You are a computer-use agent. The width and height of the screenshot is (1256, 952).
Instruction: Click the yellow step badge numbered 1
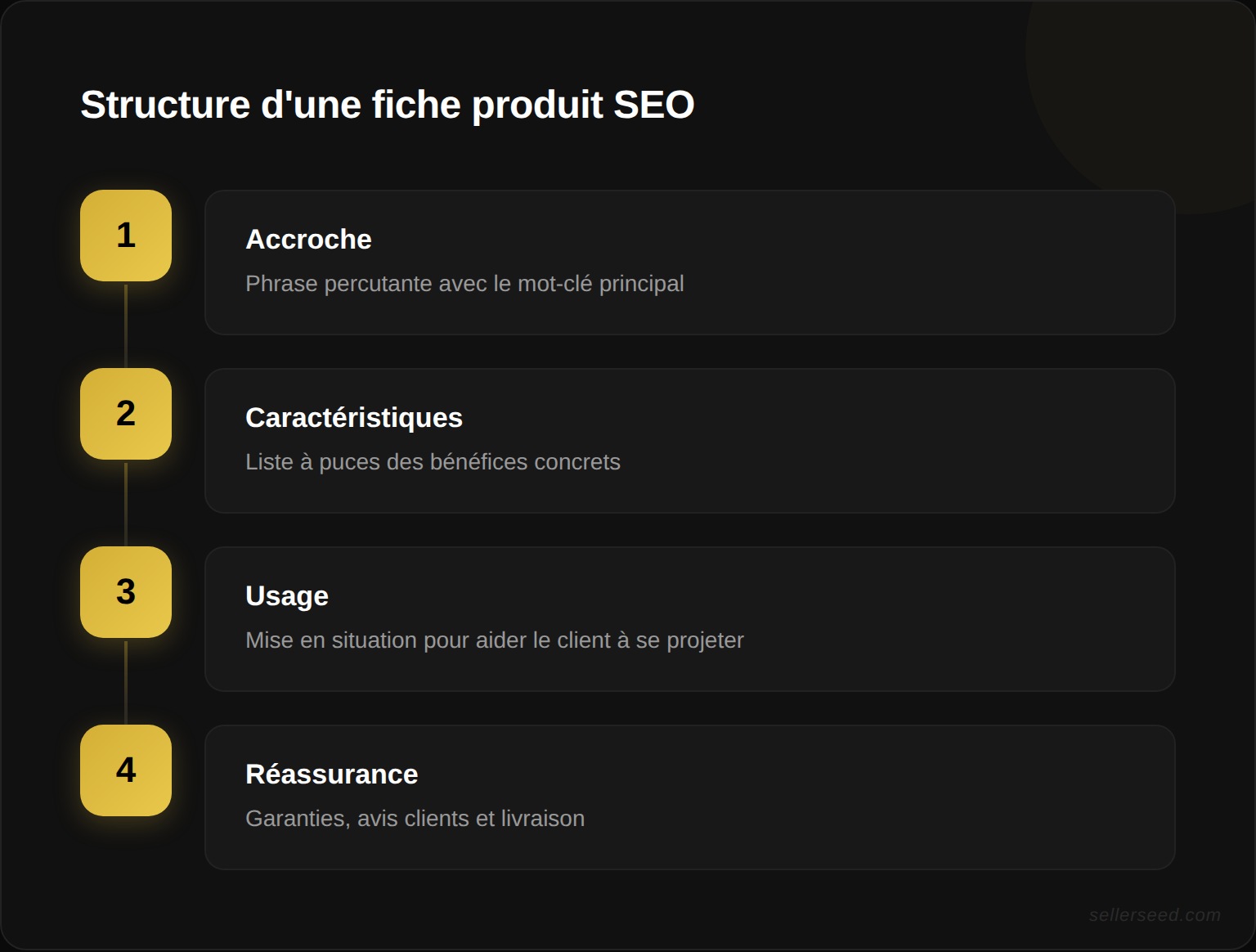[125, 236]
